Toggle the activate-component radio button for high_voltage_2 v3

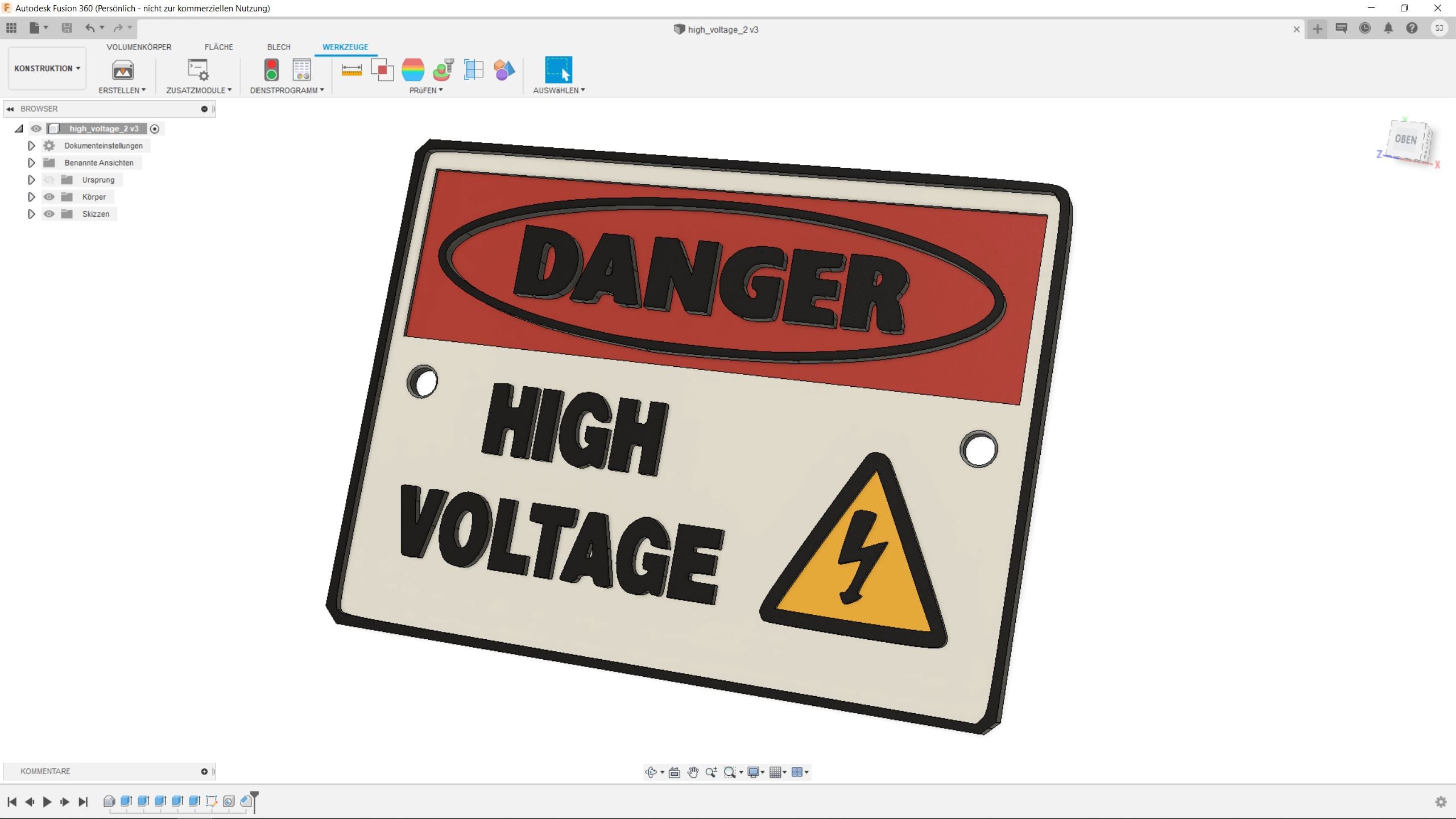tap(155, 129)
